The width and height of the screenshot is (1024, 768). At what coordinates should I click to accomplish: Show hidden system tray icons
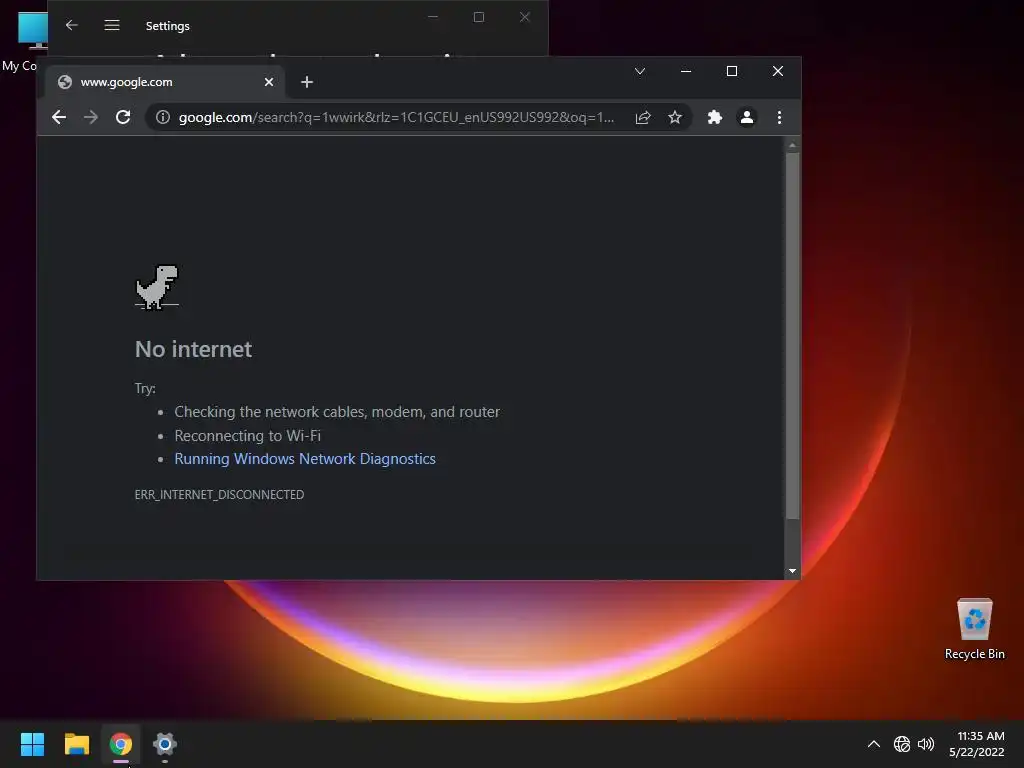(x=874, y=744)
